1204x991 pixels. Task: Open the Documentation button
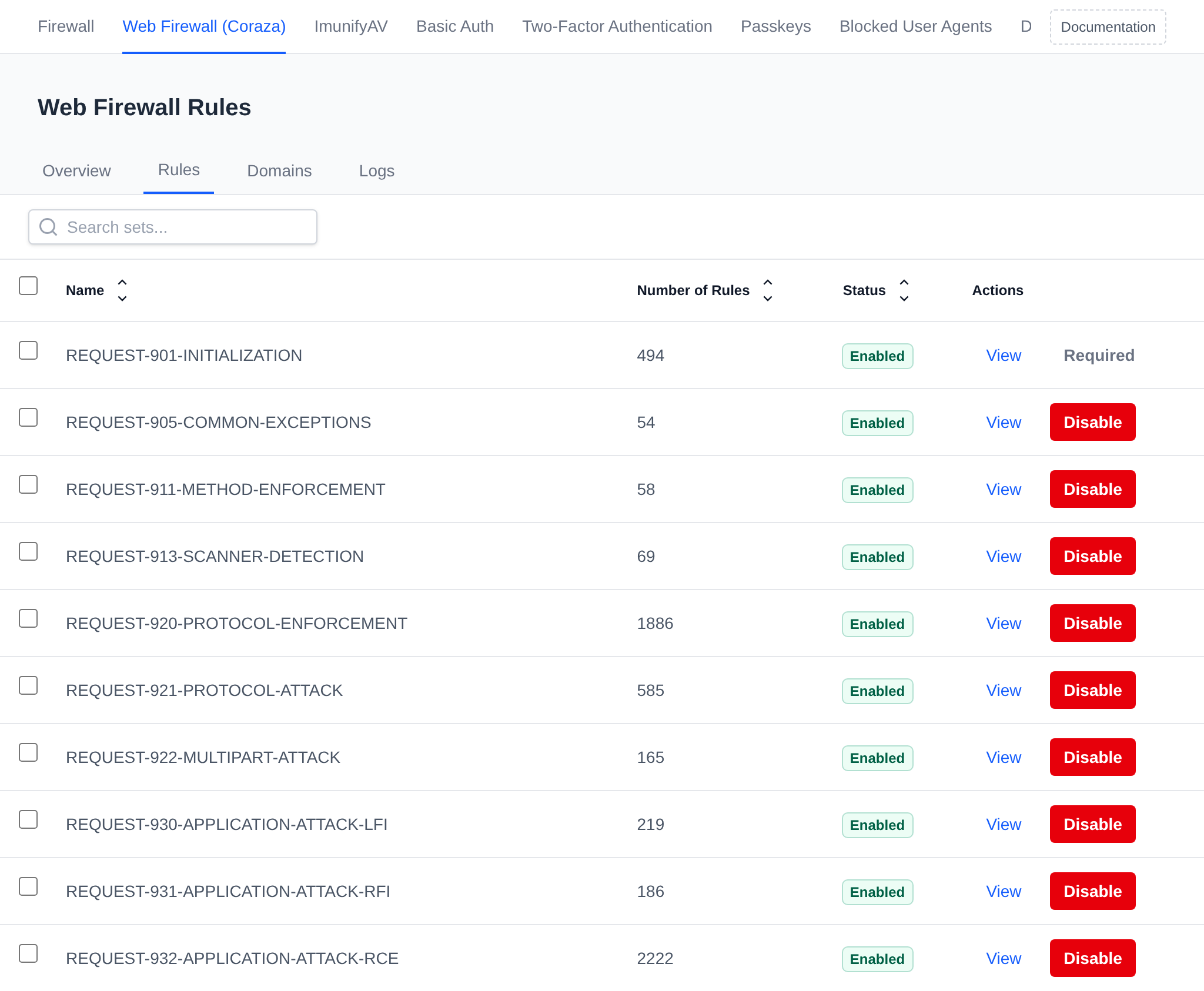[1108, 27]
